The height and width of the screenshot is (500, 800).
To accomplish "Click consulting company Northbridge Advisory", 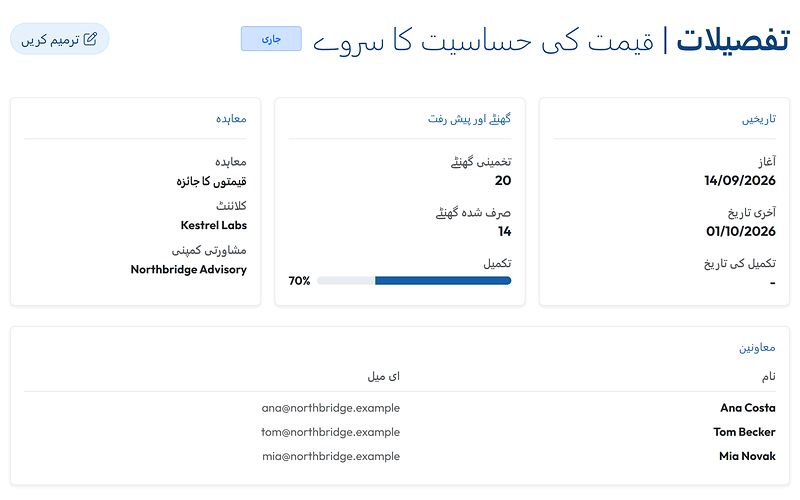I will pos(189,269).
